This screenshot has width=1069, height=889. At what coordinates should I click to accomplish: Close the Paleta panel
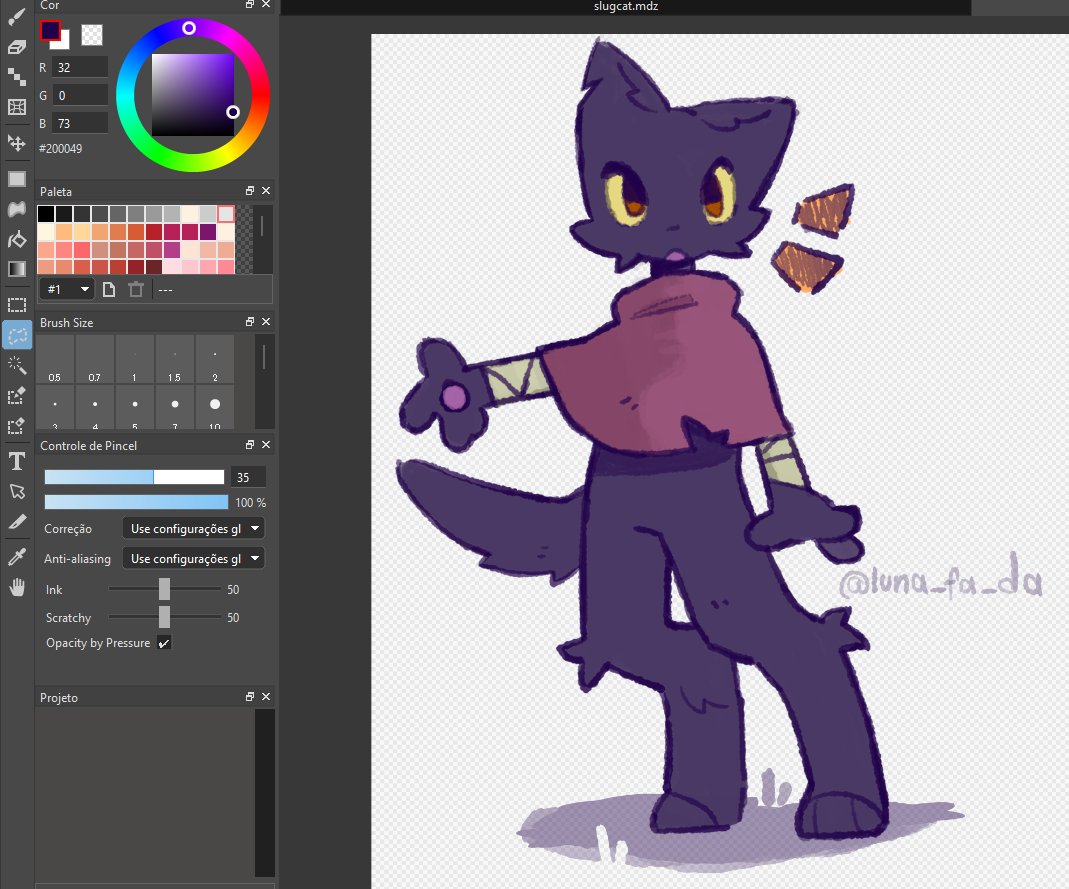pyautogui.click(x=266, y=191)
